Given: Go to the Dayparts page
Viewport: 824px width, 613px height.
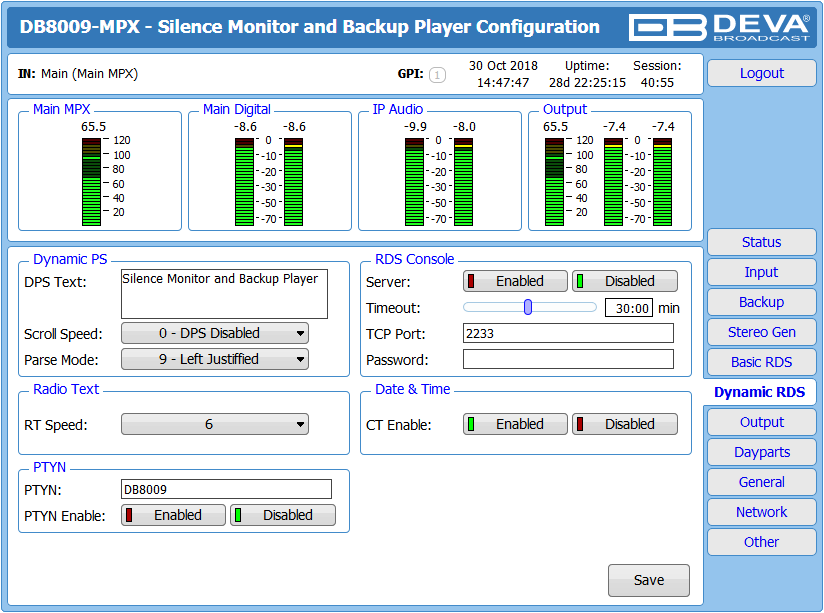Looking at the screenshot, I should 761,452.
